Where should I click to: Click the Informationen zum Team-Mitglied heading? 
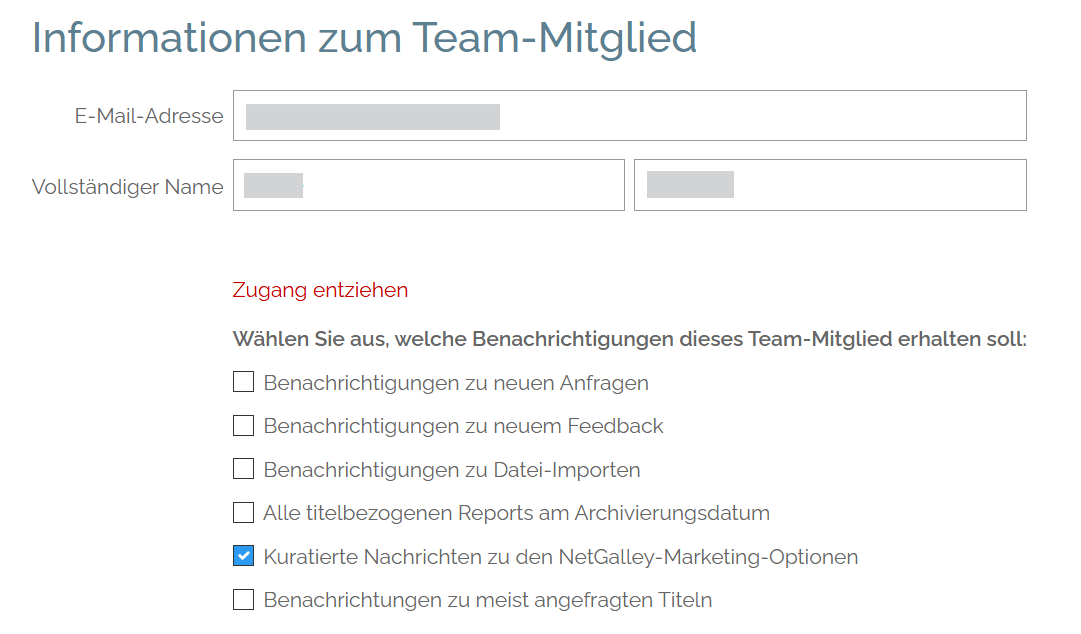click(x=364, y=38)
